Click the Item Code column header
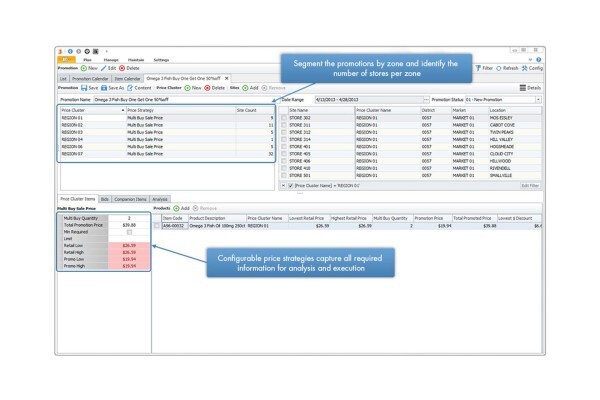 tap(175, 218)
